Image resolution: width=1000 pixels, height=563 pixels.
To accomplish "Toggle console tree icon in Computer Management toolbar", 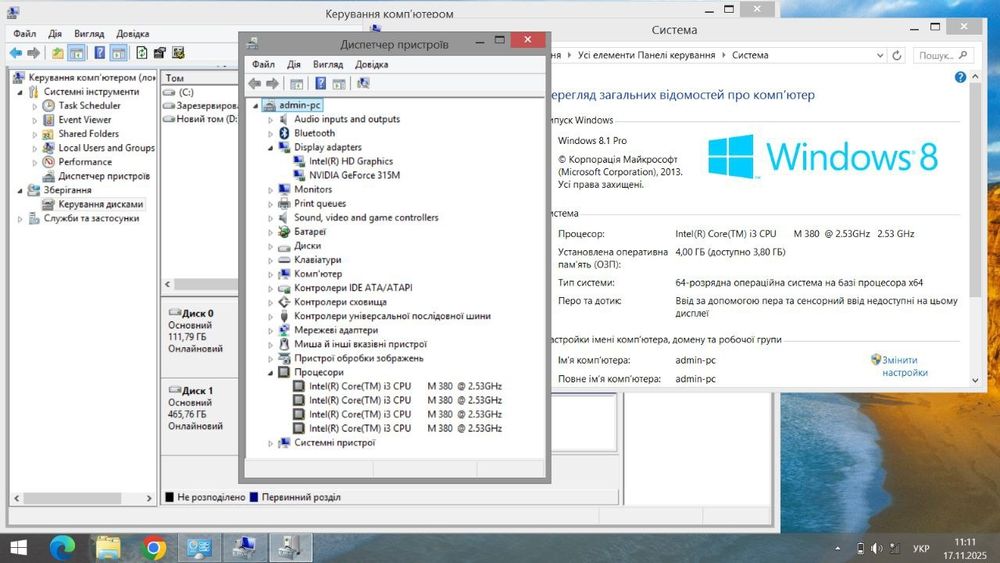I will point(77,53).
